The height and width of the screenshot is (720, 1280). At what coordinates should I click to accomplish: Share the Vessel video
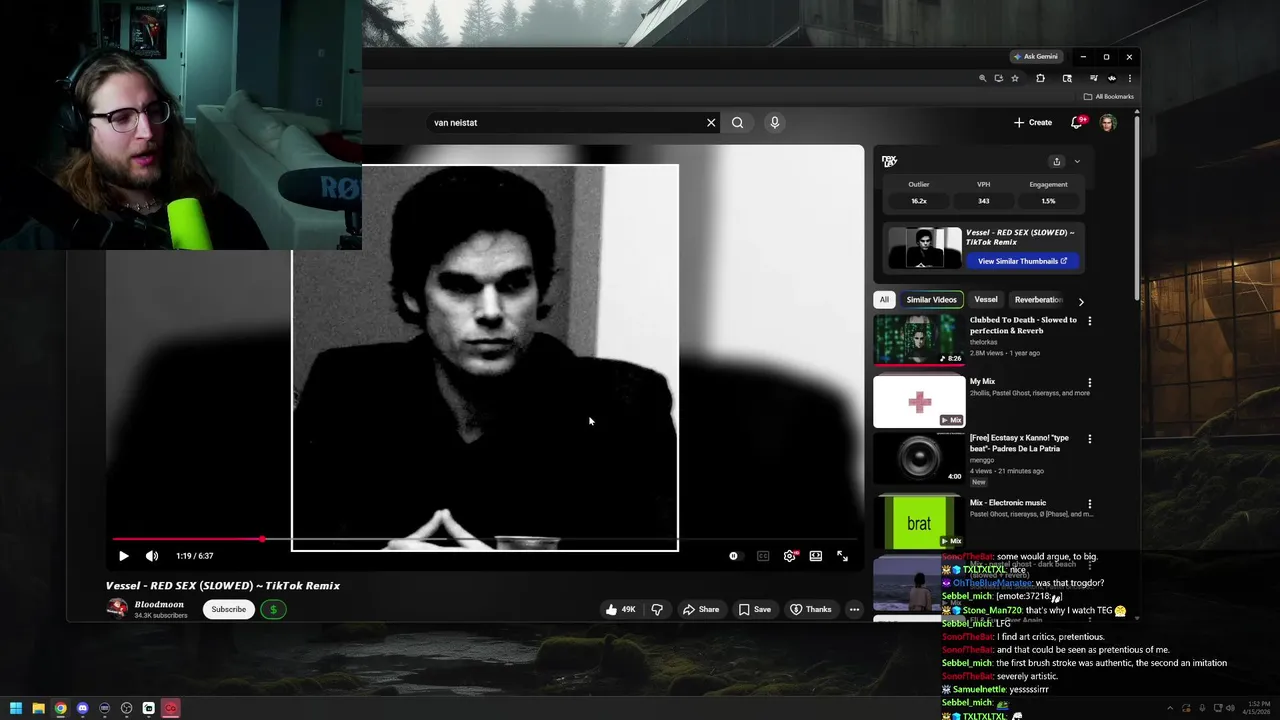[x=700, y=609]
